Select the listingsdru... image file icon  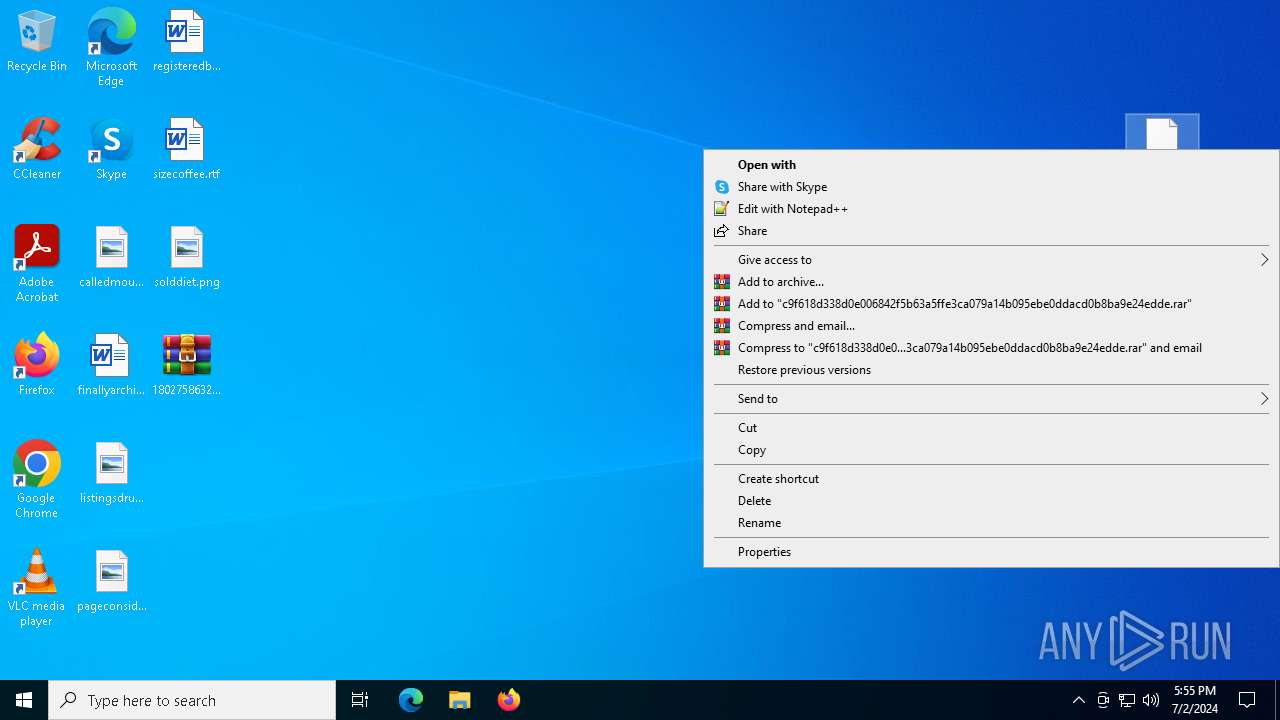coord(111,473)
